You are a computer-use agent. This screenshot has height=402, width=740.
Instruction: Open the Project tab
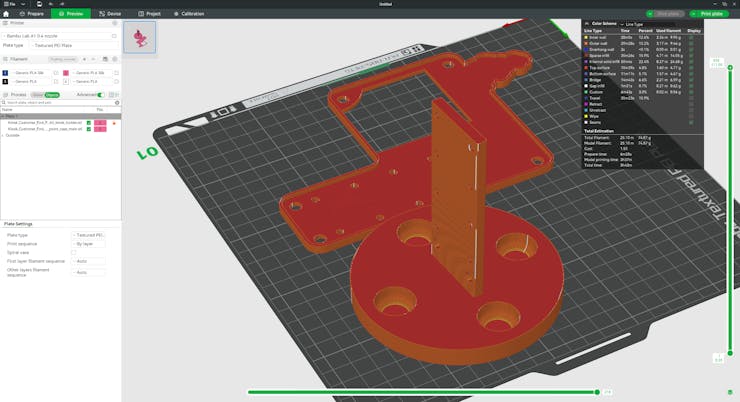point(149,14)
